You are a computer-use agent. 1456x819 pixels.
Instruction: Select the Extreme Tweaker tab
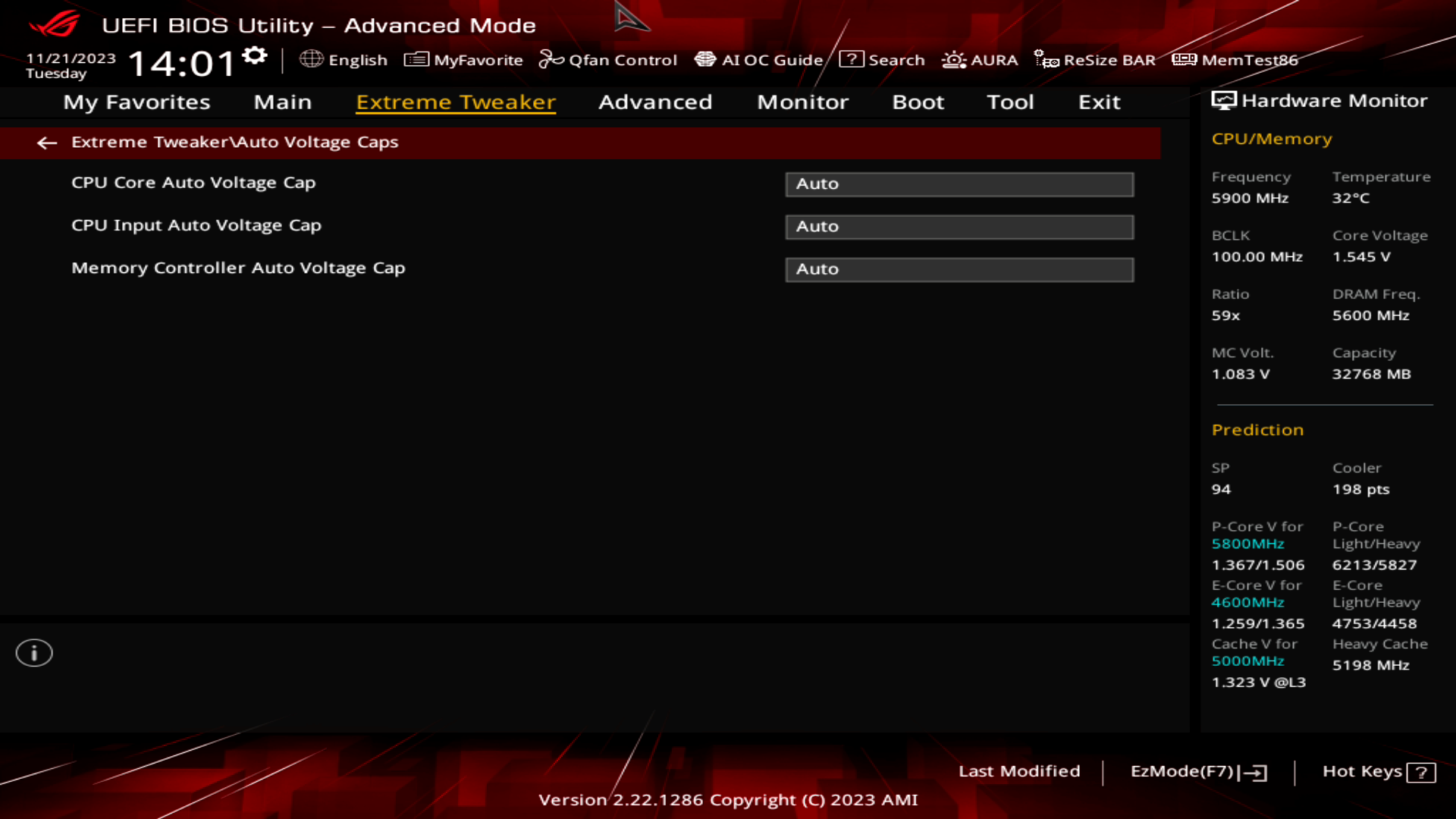[456, 102]
